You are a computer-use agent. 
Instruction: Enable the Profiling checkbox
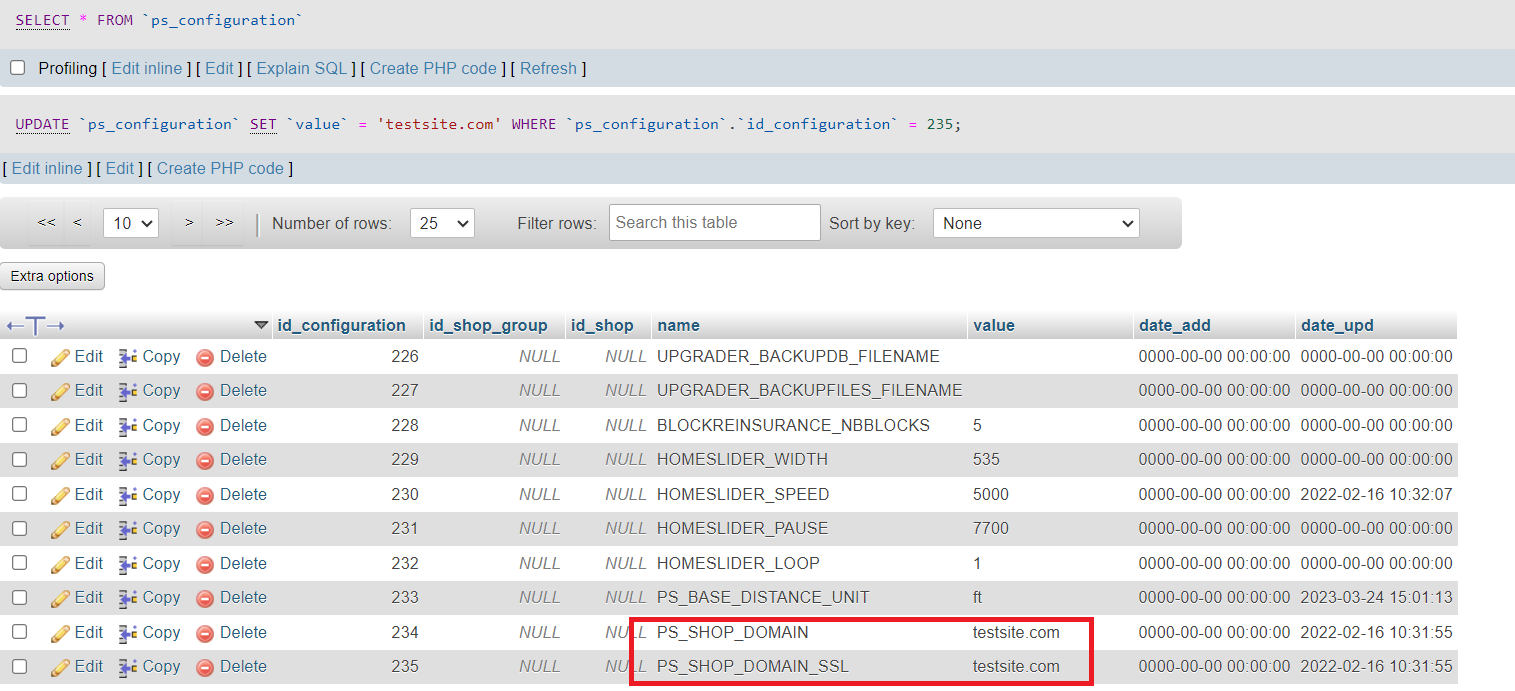click(18, 68)
